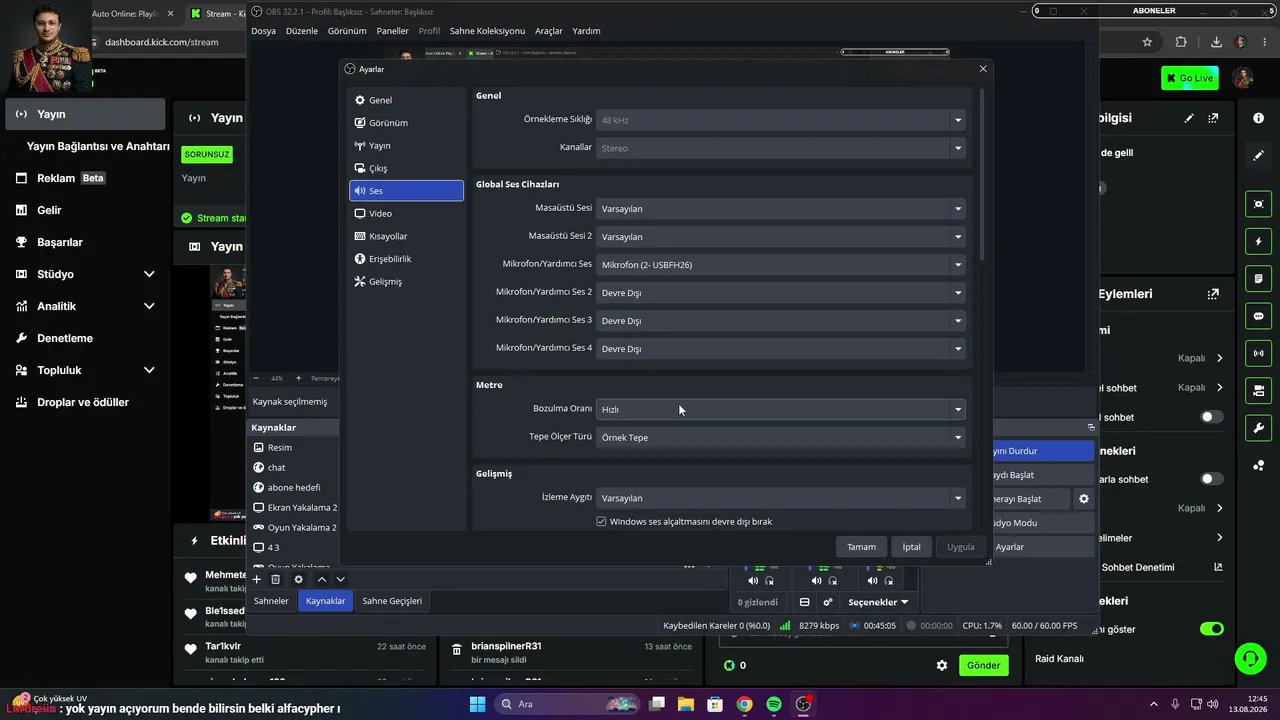
Task: Move source up with arrow icon
Action: tap(322, 579)
